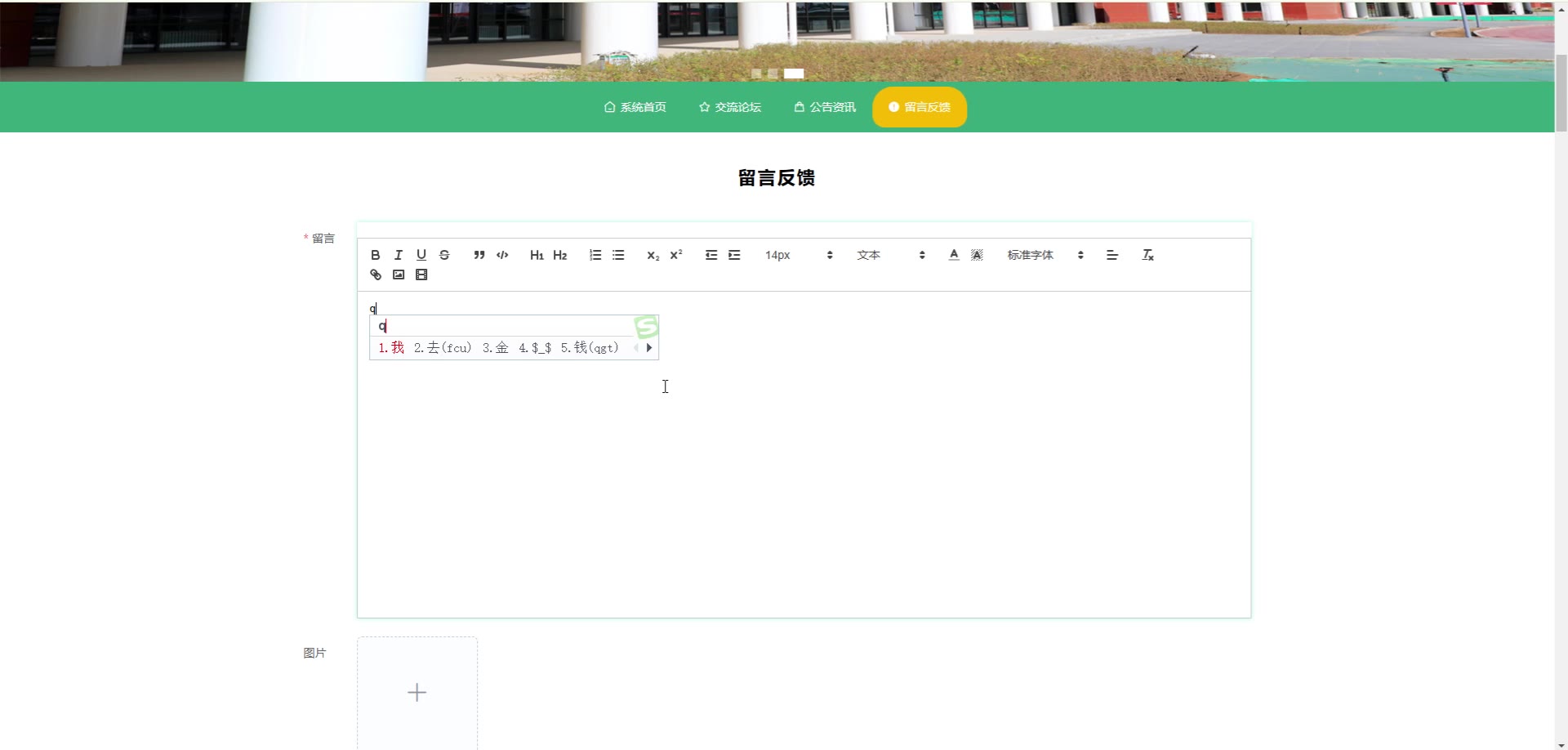1568x750 pixels.
Task: Create an ordered numbered list
Action: [595, 255]
